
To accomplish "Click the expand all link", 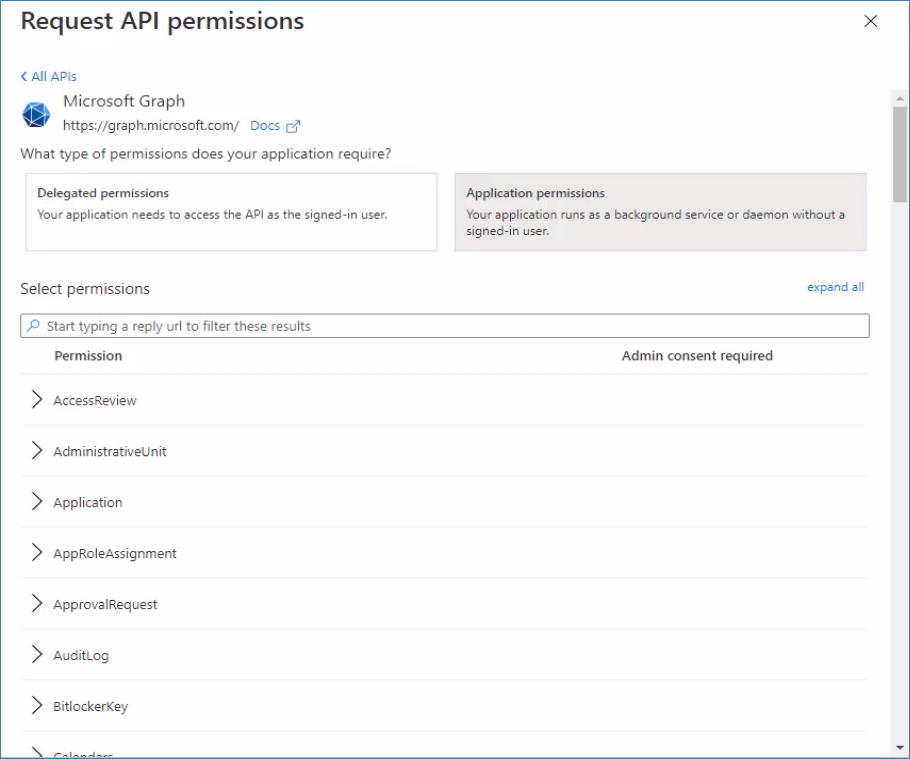I will pos(835,287).
